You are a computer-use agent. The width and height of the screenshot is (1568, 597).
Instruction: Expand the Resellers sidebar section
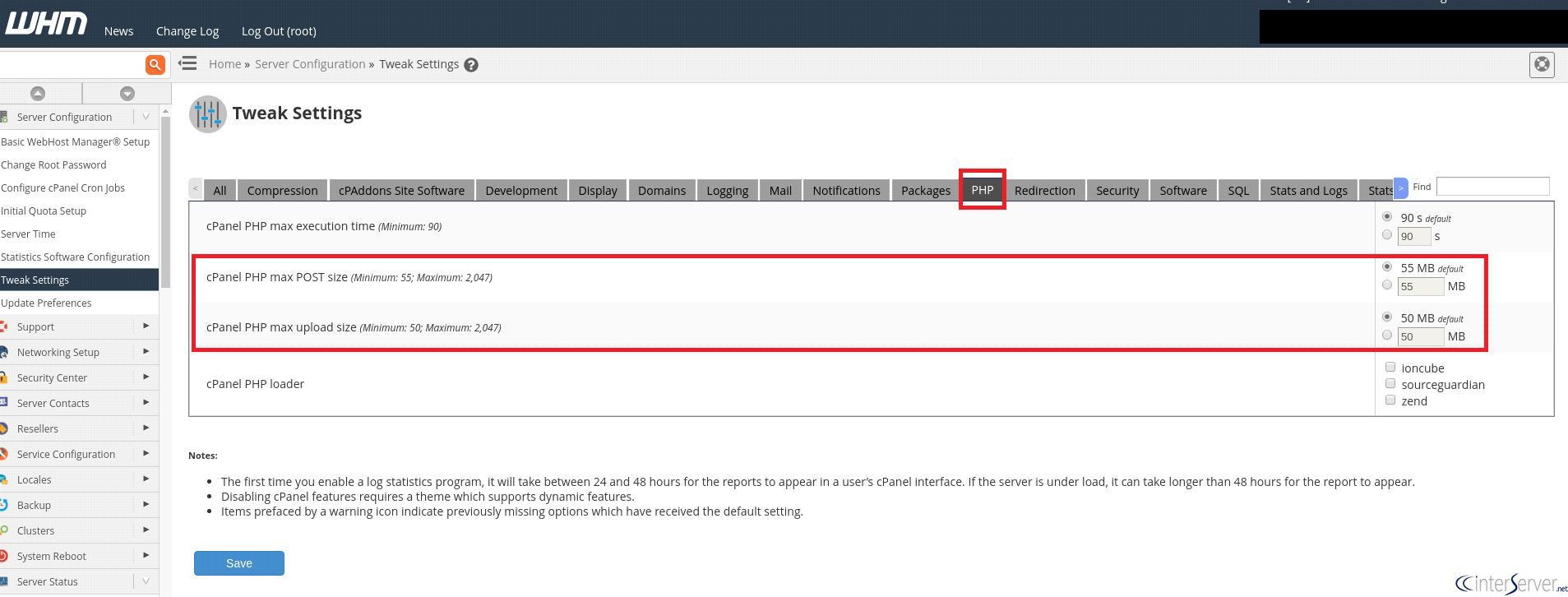point(146,428)
